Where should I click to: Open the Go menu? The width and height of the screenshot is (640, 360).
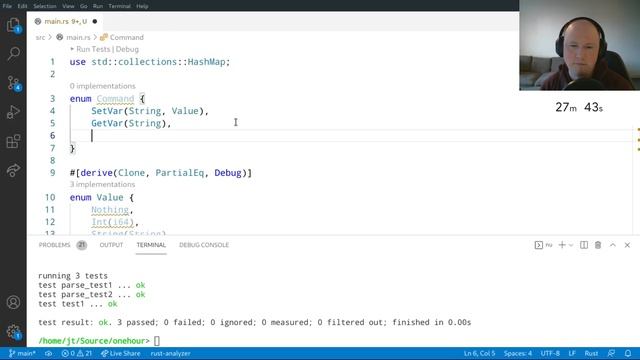84,6
